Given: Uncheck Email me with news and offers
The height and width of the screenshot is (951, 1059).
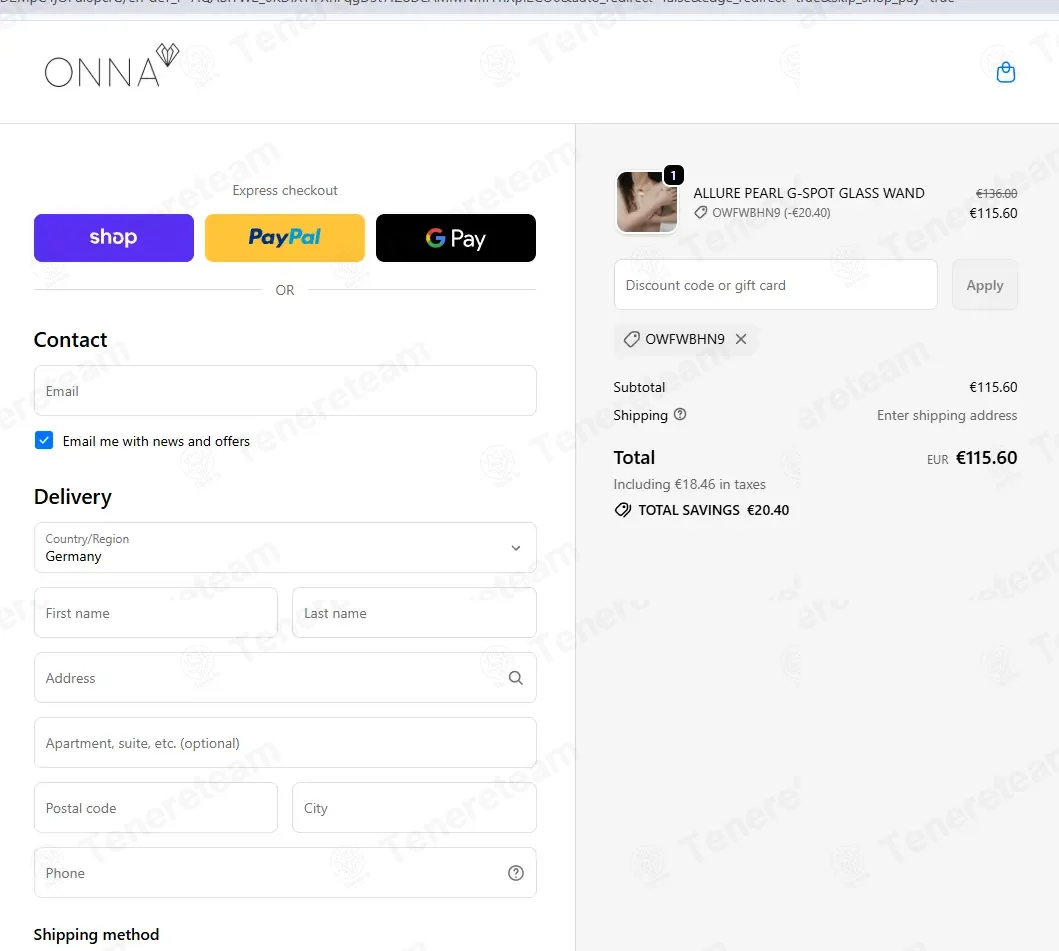Looking at the screenshot, I should click(x=44, y=440).
